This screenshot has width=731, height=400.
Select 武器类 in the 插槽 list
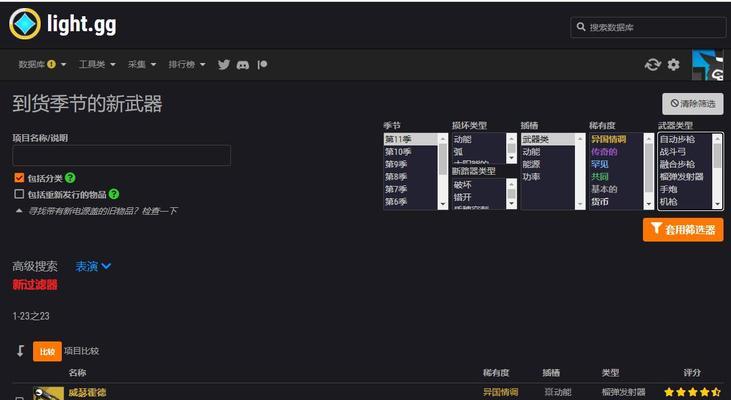[548, 139]
